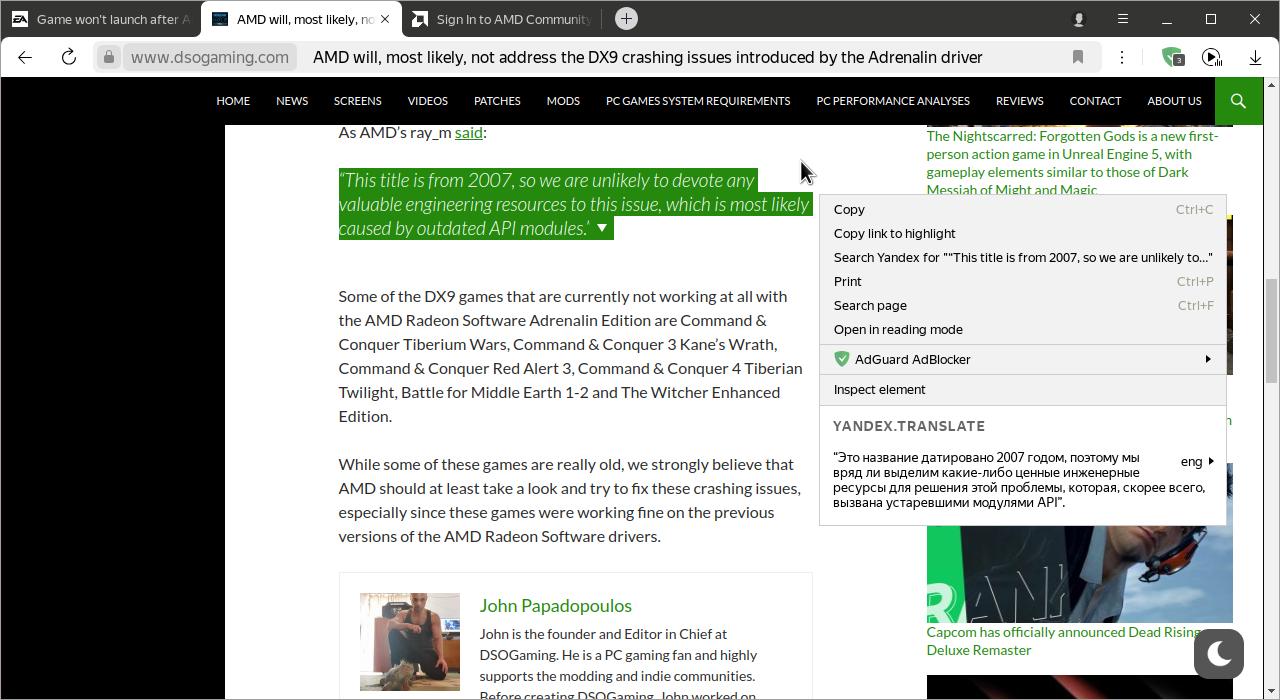Open the website search magnifier icon
This screenshot has height=700, width=1280.
click(x=1238, y=101)
